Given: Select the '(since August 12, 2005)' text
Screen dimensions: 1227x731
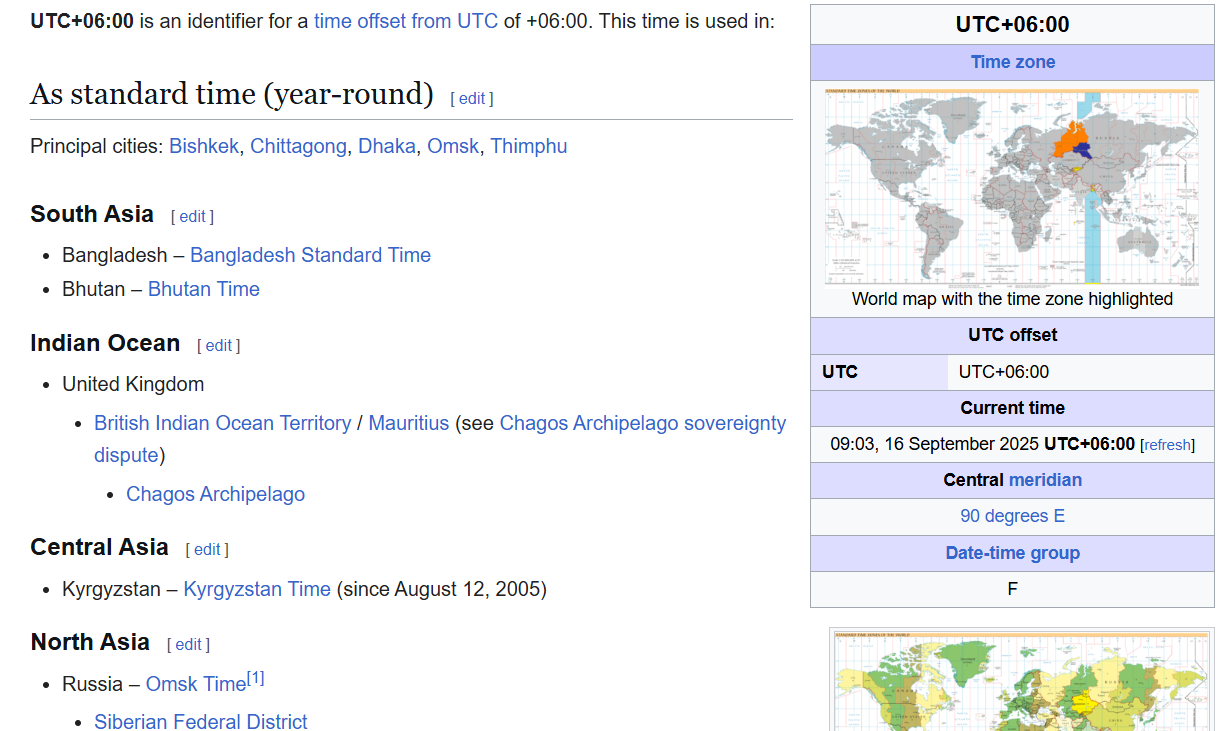Looking at the screenshot, I should pyautogui.click(x=441, y=589).
